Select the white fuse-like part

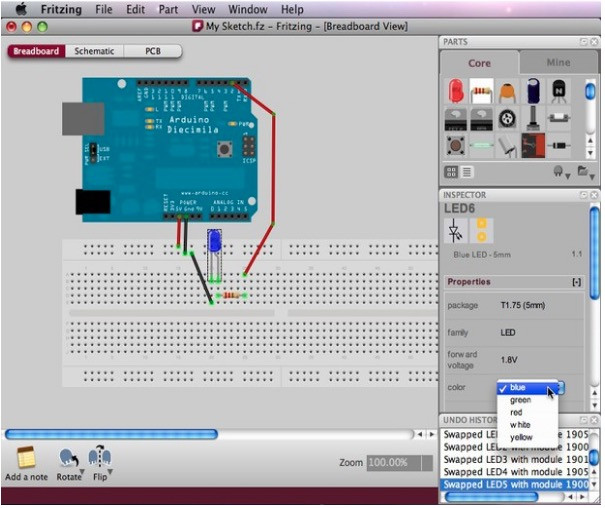click(558, 117)
